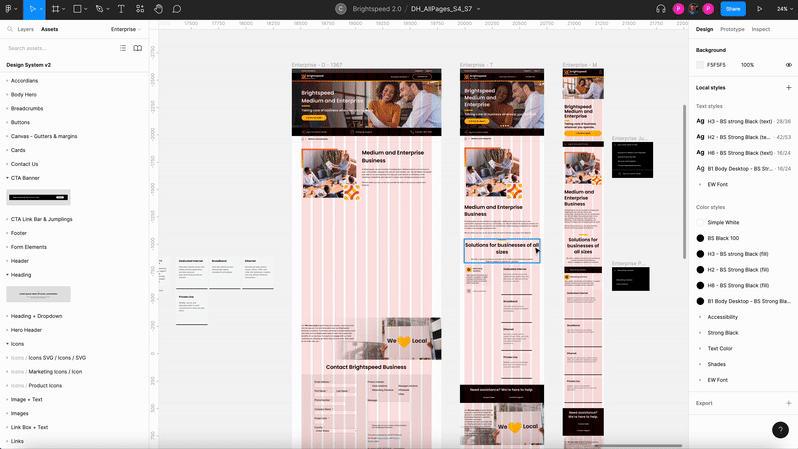Switch to the Layers tab
This screenshot has height=449, width=798.
coord(25,29)
